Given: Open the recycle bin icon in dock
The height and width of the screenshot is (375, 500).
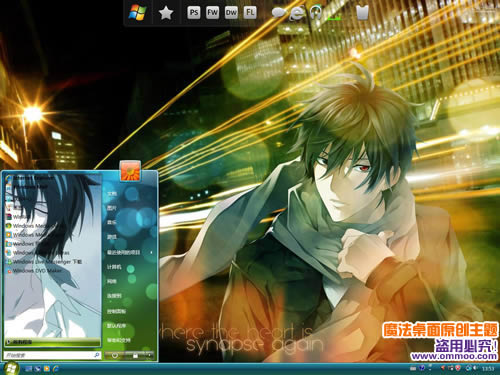Looking at the screenshot, I should (x=362, y=13).
